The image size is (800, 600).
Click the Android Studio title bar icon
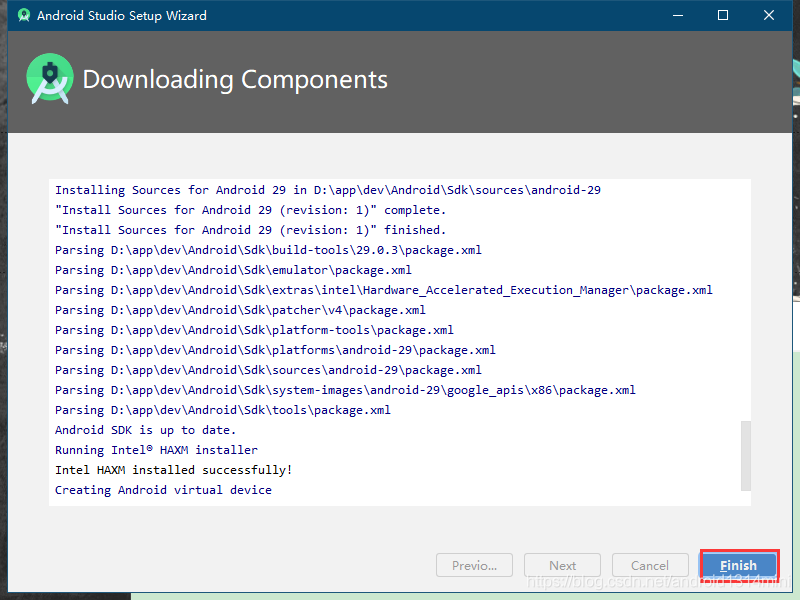tap(23, 15)
